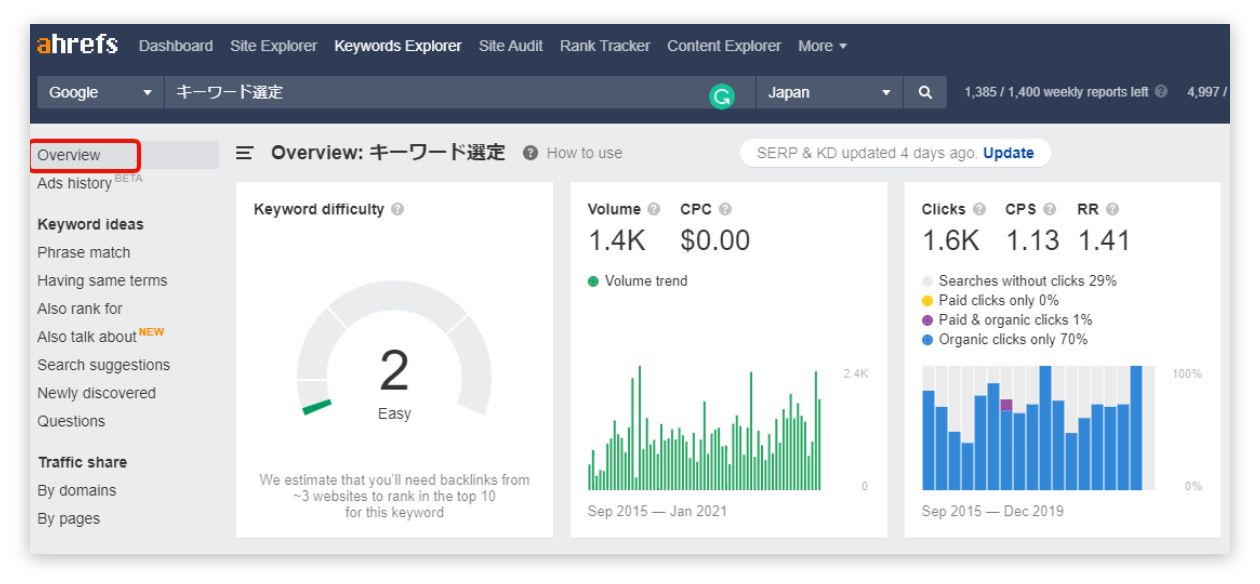This screenshot has width=1260, height=584.
Task: Open Dashboard in the top navigation
Action: tap(176, 46)
